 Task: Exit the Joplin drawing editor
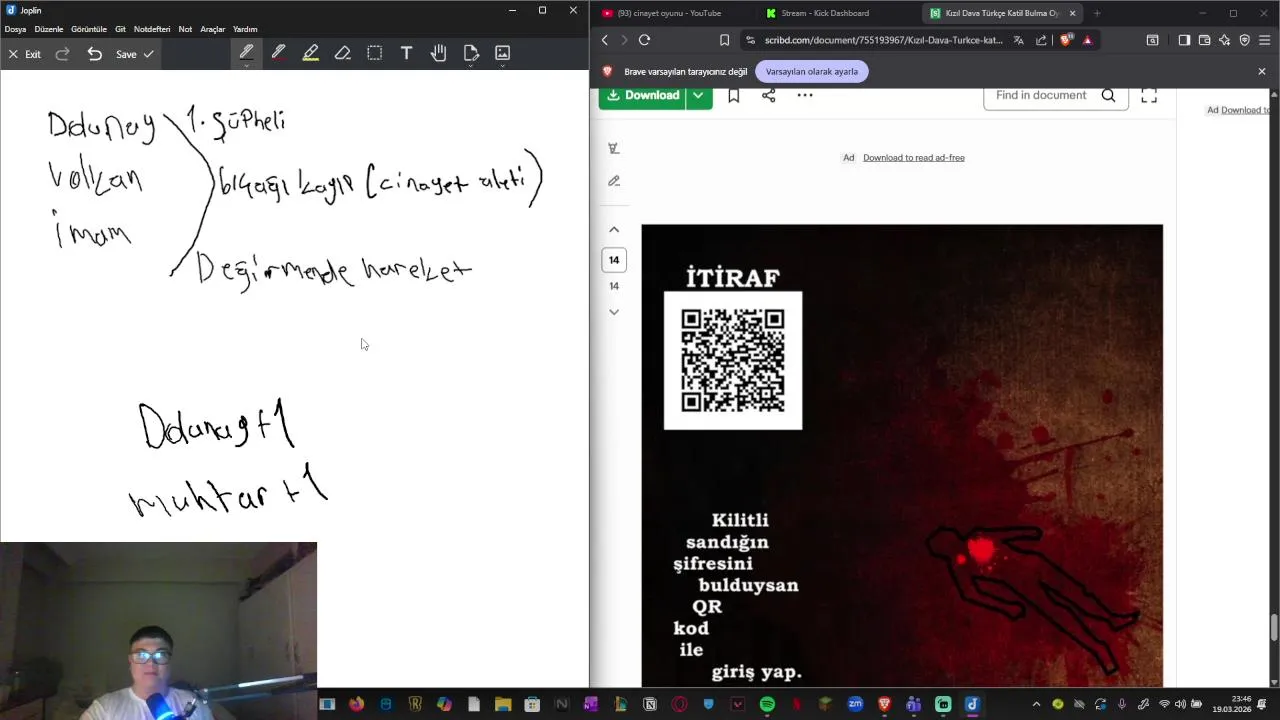[x=24, y=54]
